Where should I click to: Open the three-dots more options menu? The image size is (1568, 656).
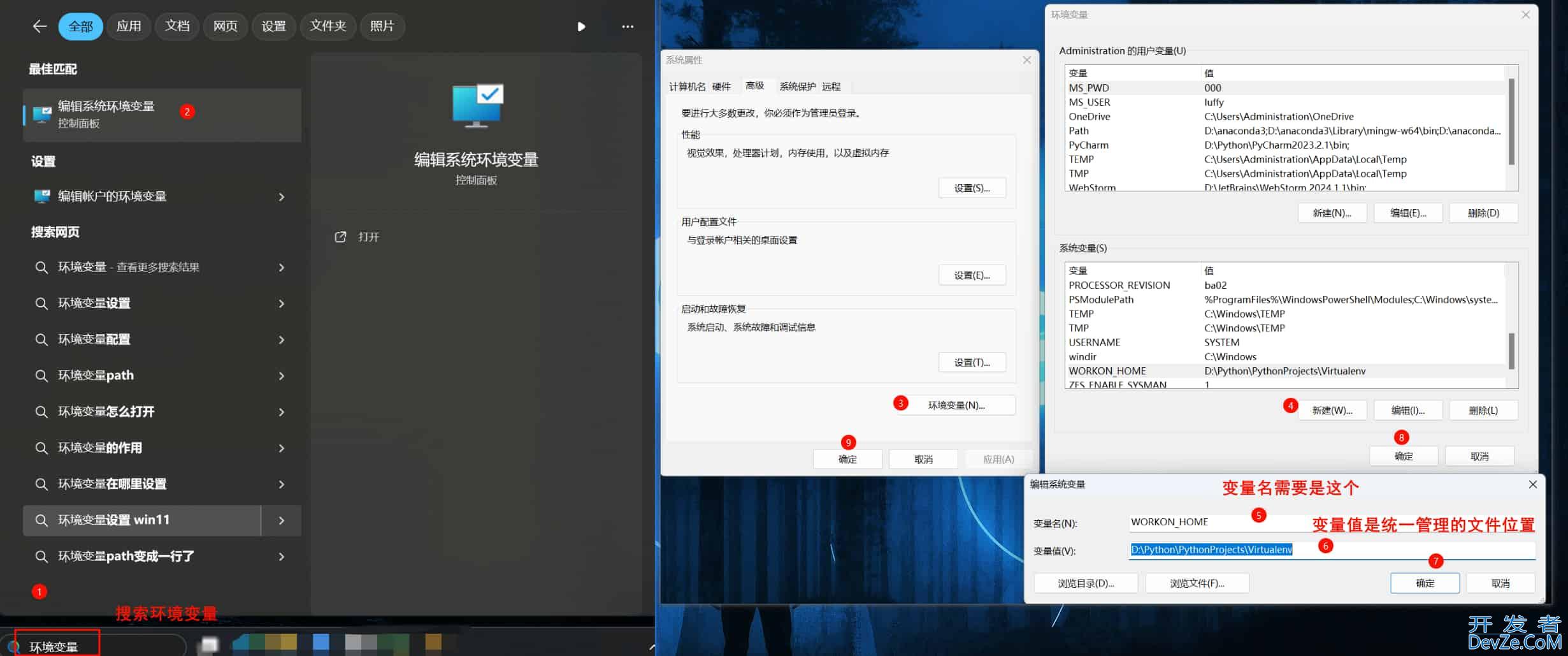pyautogui.click(x=628, y=27)
